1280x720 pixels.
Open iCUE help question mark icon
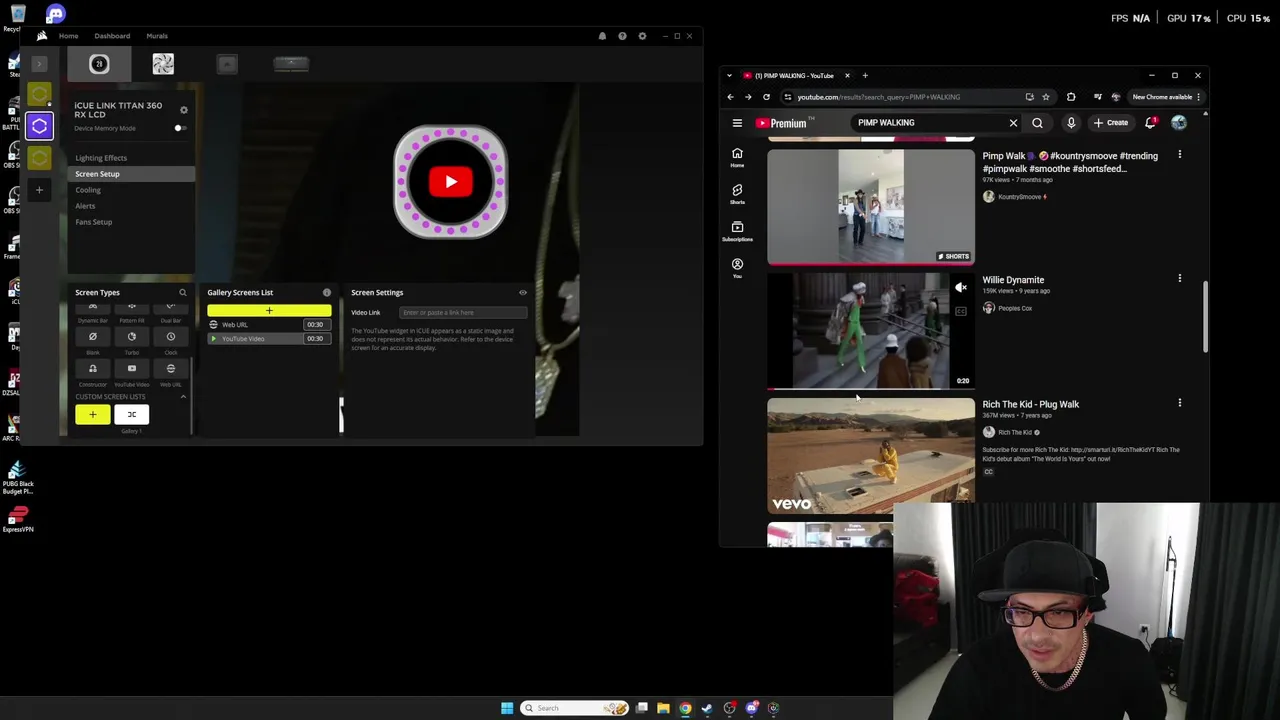point(622,36)
